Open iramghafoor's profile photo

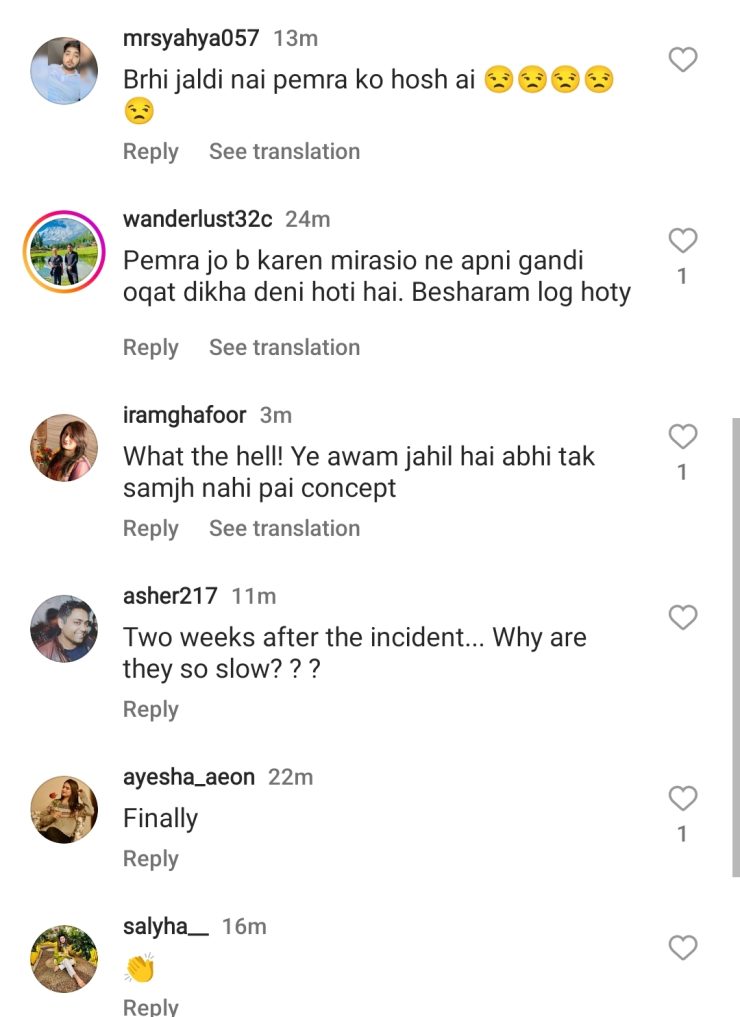tap(65, 447)
